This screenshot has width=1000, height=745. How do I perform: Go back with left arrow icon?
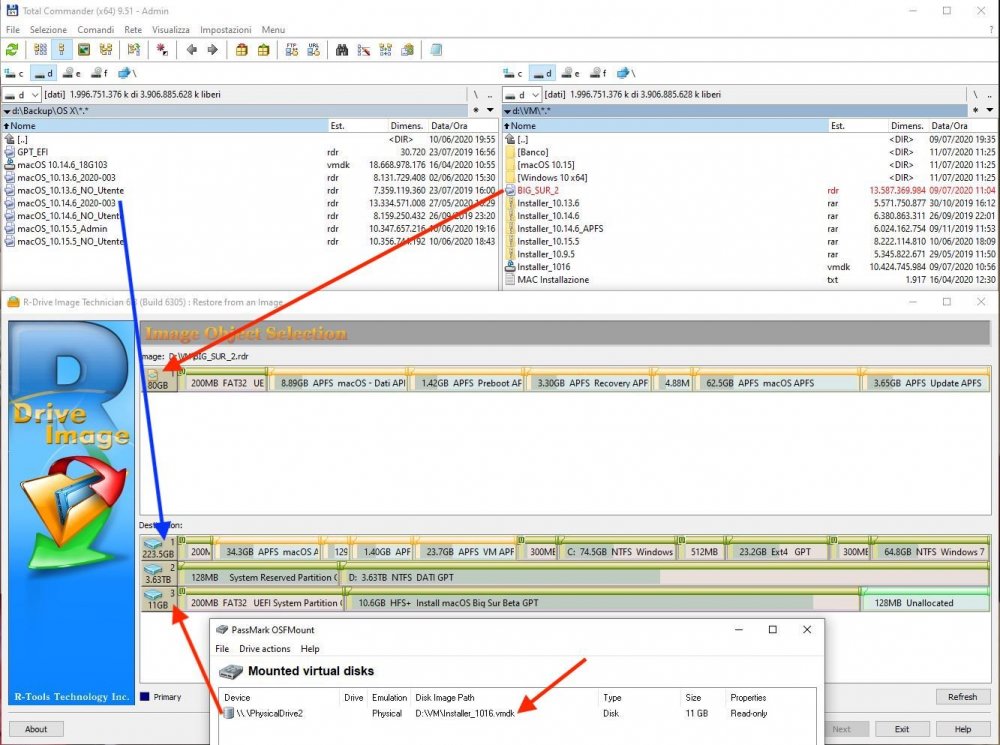(x=191, y=50)
